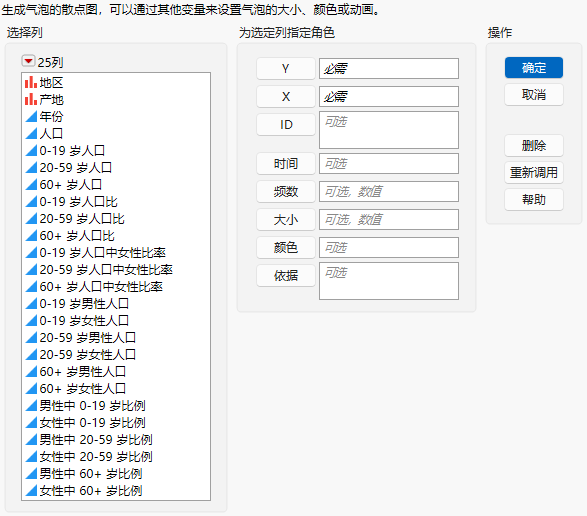Assign selection to the Y role button
Viewport: 587px width, 516px height.
tap(286, 69)
